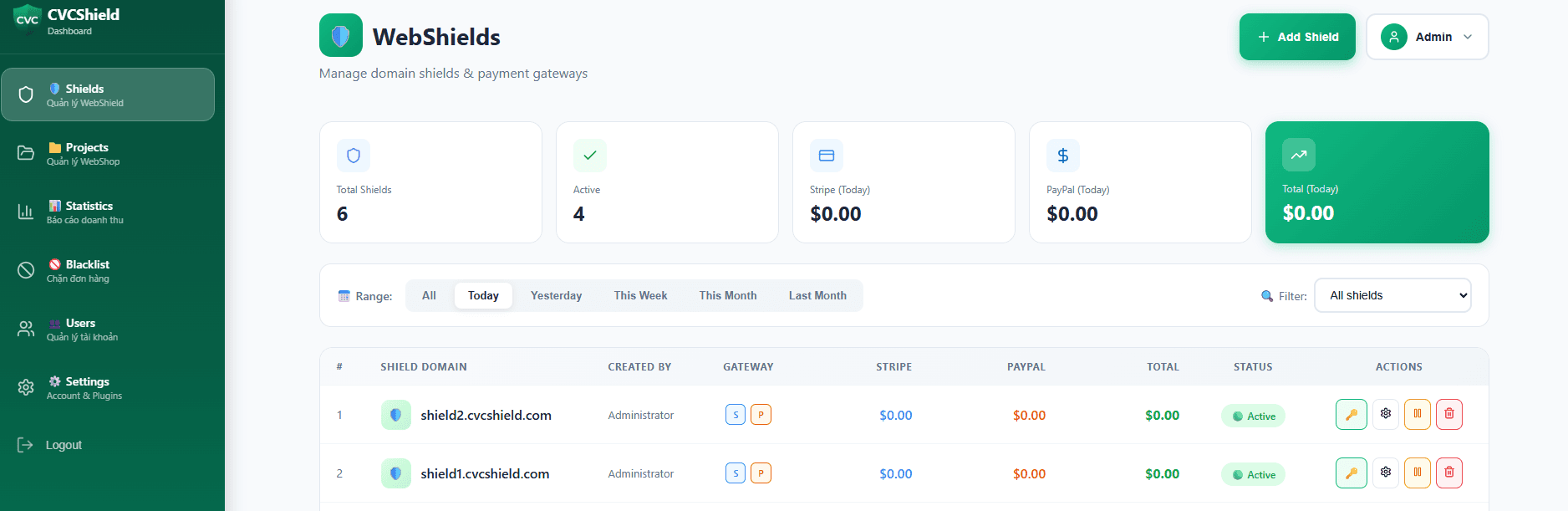
Task: Click the PayPal gateway badge for shield1
Action: [761, 473]
